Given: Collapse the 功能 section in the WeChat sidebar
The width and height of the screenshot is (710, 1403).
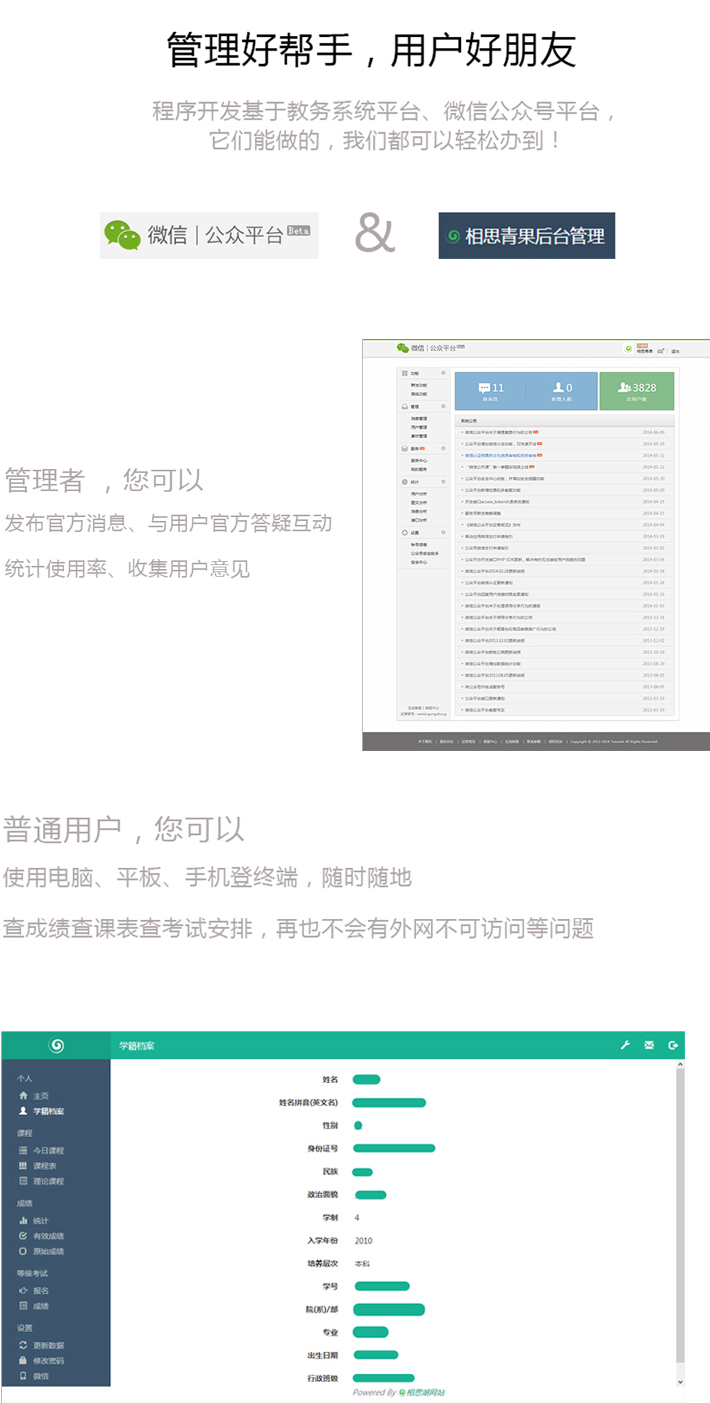Looking at the screenshot, I should 443,373.
